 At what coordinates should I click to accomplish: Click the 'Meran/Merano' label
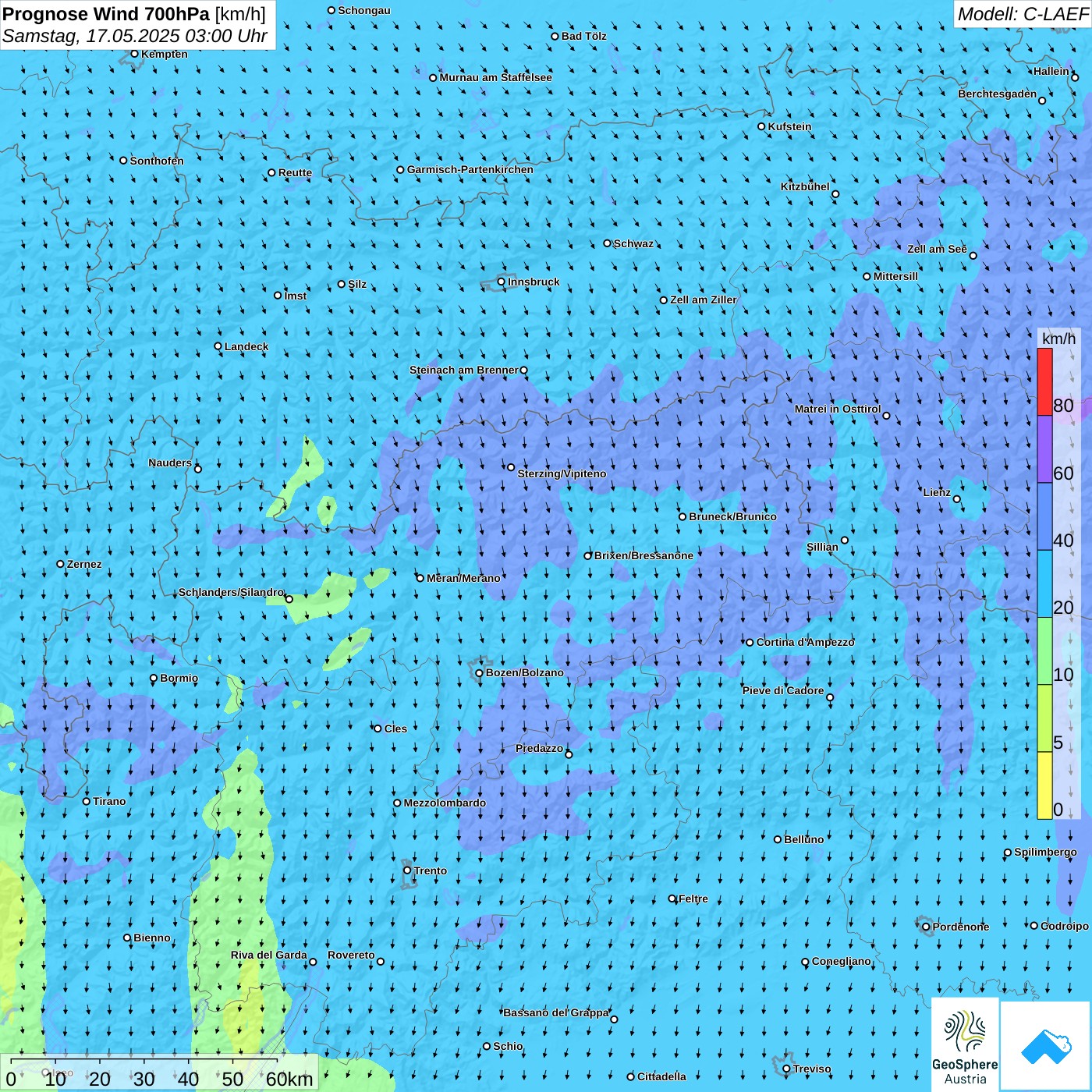click(x=463, y=578)
